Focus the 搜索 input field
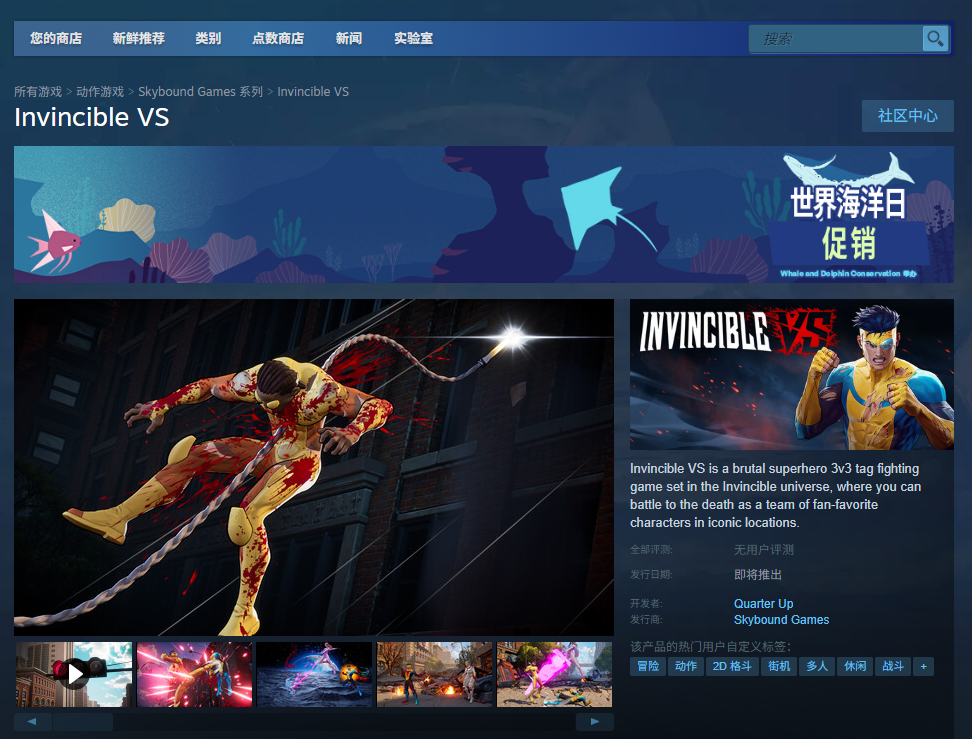 pos(836,38)
